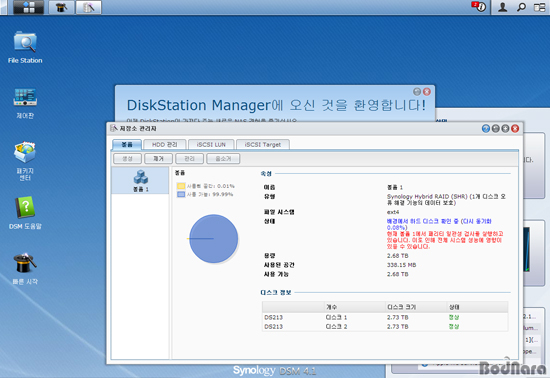Click the red parity consistency warning text

(x=445, y=240)
